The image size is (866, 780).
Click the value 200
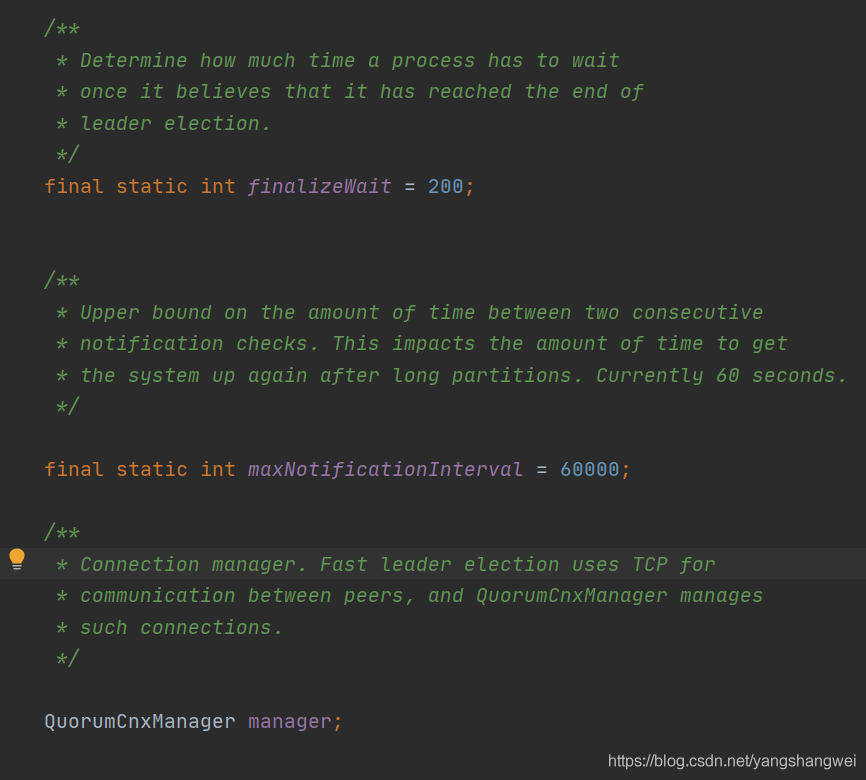445,186
